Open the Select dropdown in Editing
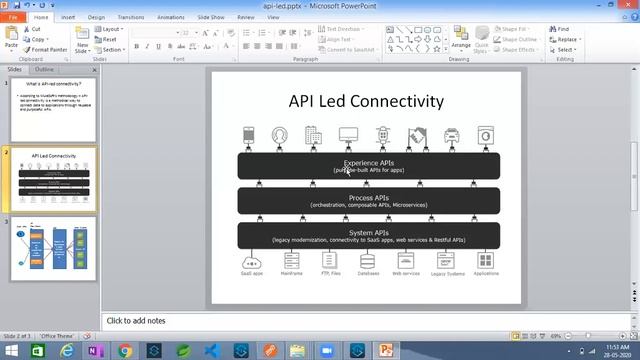Image resolution: width=640 pixels, height=360 pixels. (x=563, y=50)
